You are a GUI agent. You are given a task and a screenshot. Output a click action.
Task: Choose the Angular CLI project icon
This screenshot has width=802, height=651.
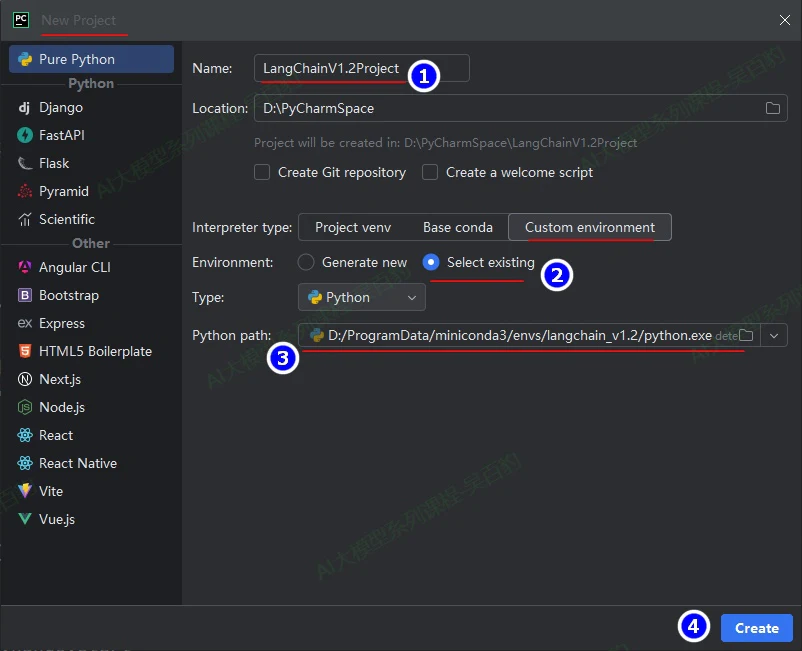point(25,267)
